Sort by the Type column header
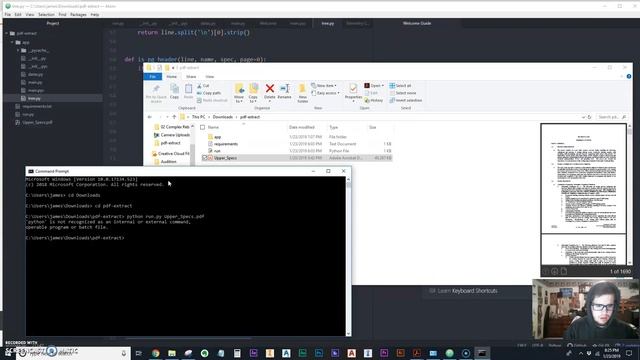Image resolution: width=640 pixels, height=360 pixels. point(333,127)
